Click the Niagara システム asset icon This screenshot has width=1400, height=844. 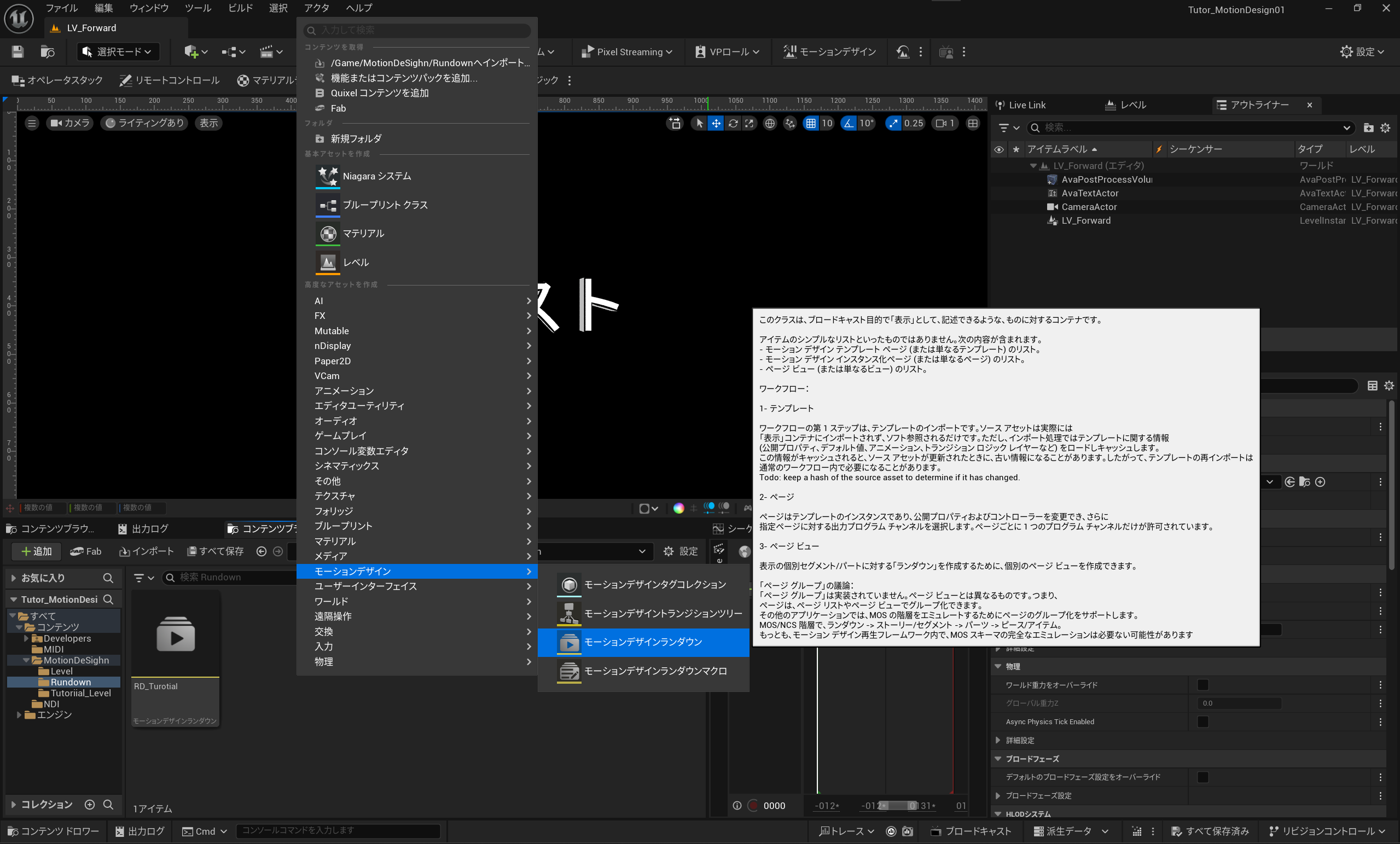pyautogui.click(x=327, y=176)
